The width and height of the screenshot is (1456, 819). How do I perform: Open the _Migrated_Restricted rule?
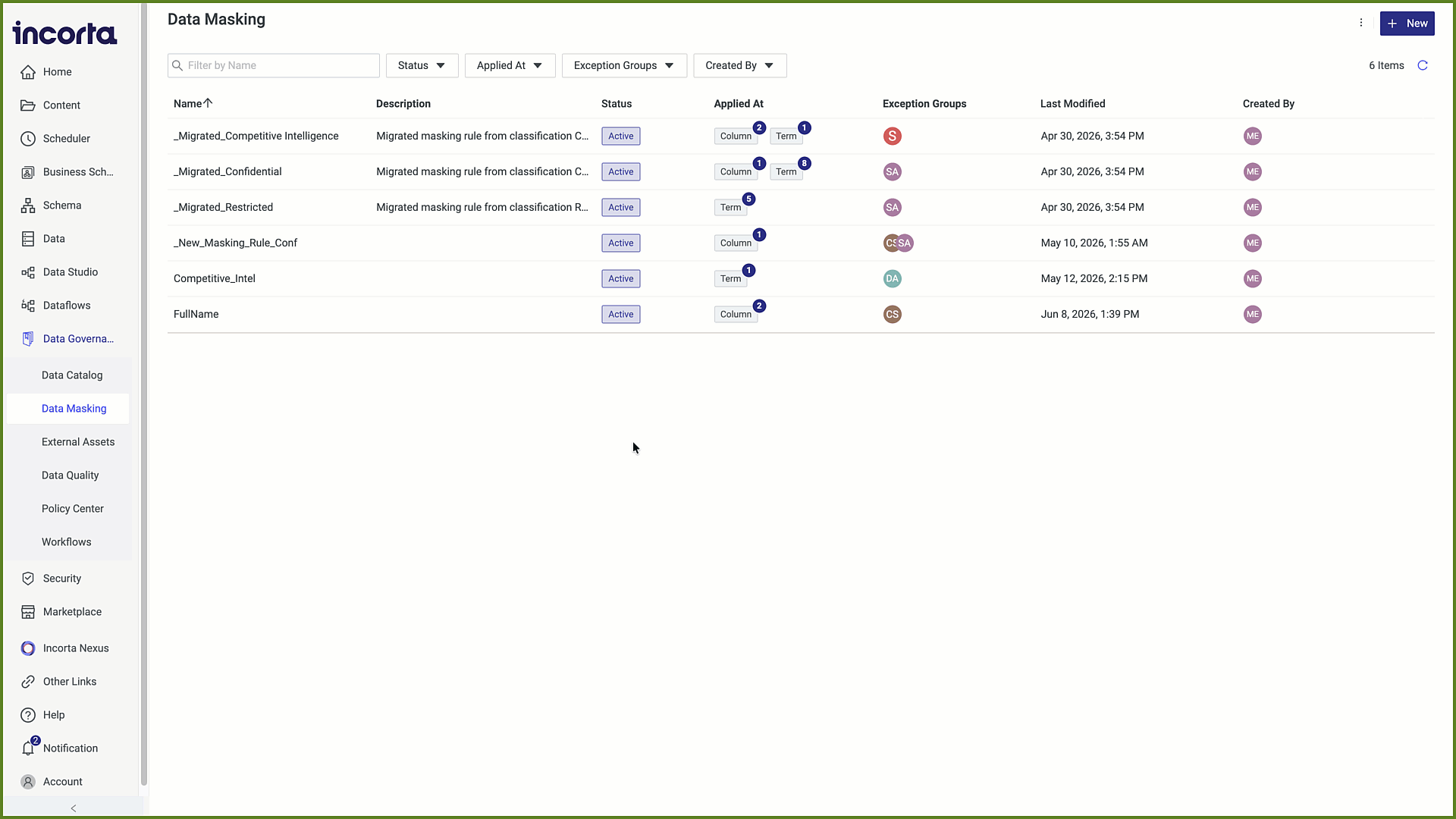tap(223, 208)
